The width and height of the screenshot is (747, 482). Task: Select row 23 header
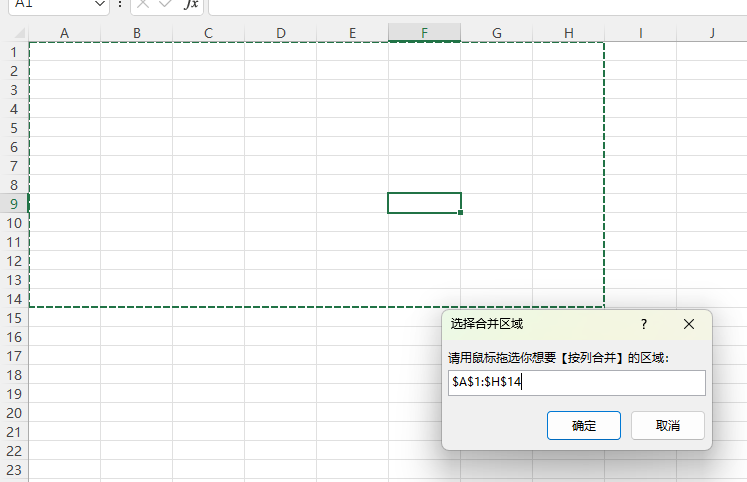coord(14,470)
